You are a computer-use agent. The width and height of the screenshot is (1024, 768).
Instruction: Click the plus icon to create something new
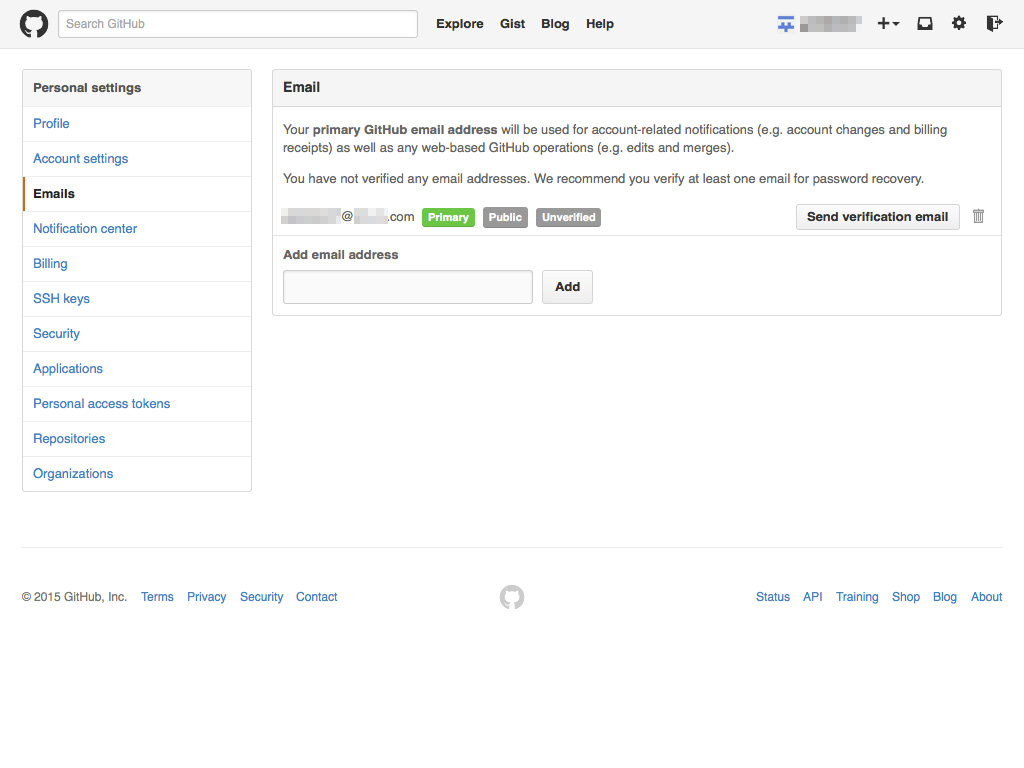[884, 23]
